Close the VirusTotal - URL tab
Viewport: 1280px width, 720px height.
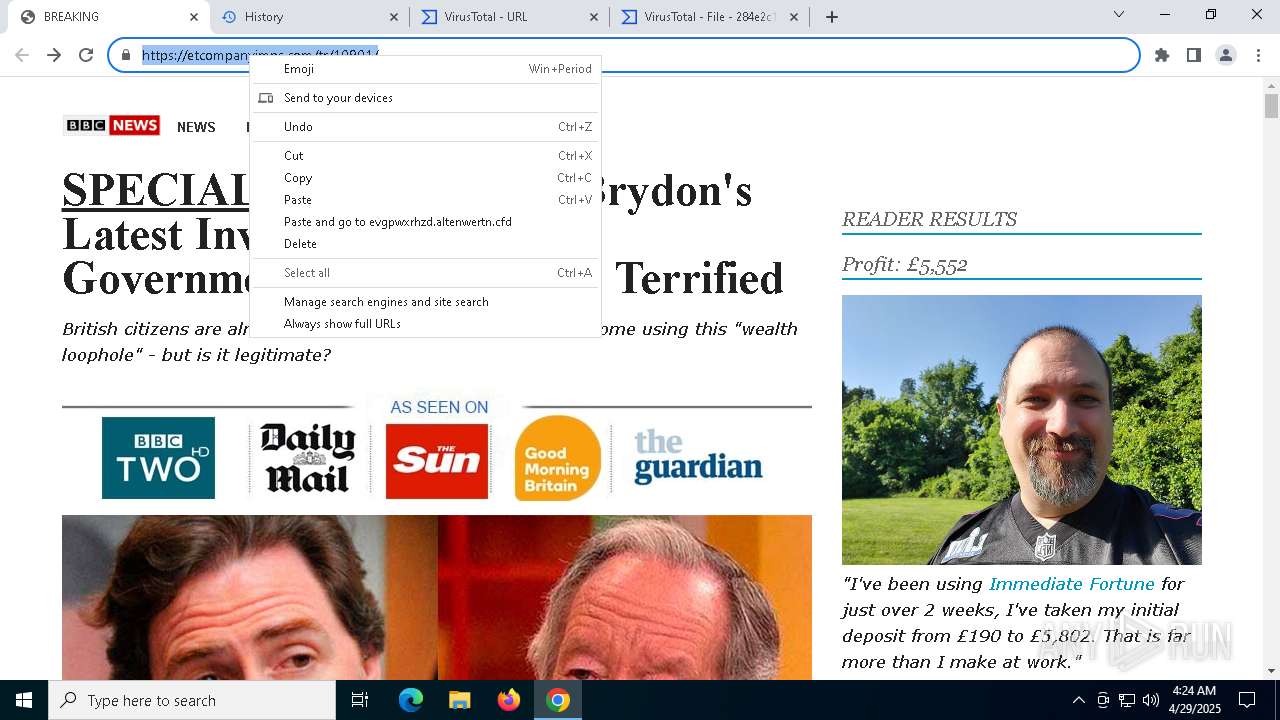(x=594, y=16)
